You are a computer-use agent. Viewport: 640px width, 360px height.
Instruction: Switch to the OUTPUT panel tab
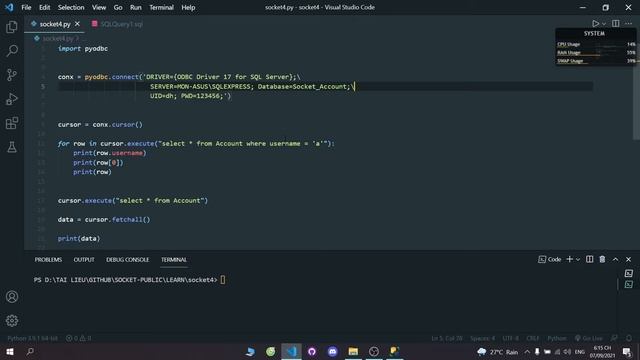(84, 260)
